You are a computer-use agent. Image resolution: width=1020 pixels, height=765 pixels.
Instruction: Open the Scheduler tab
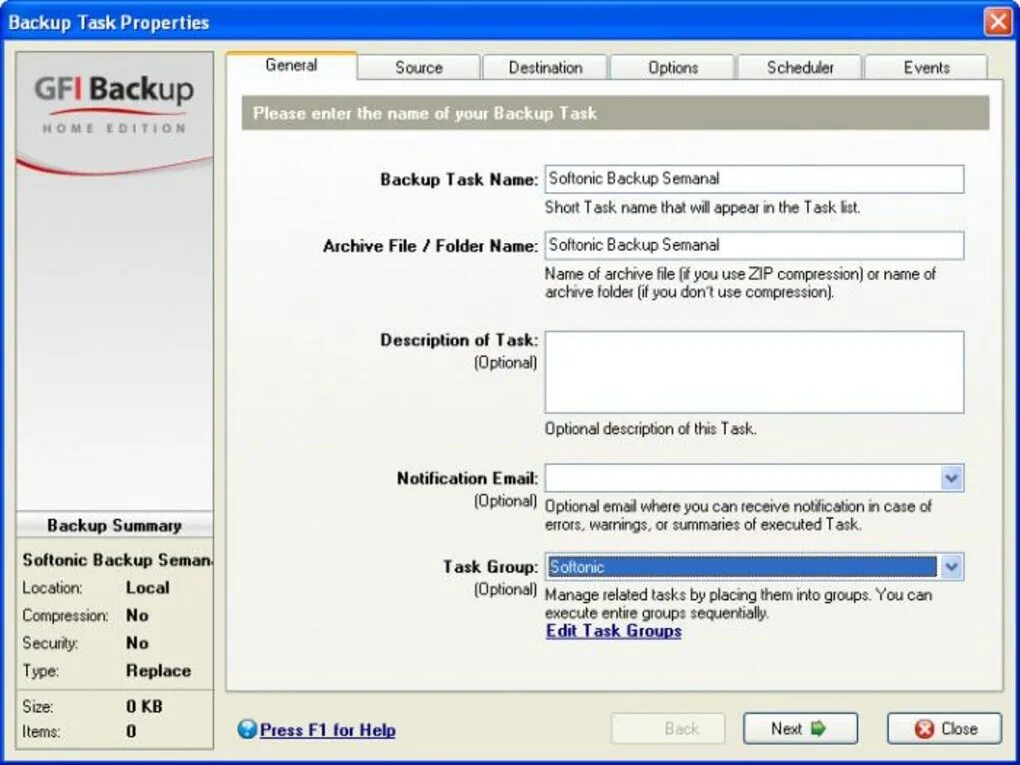[x=799, y=68]
